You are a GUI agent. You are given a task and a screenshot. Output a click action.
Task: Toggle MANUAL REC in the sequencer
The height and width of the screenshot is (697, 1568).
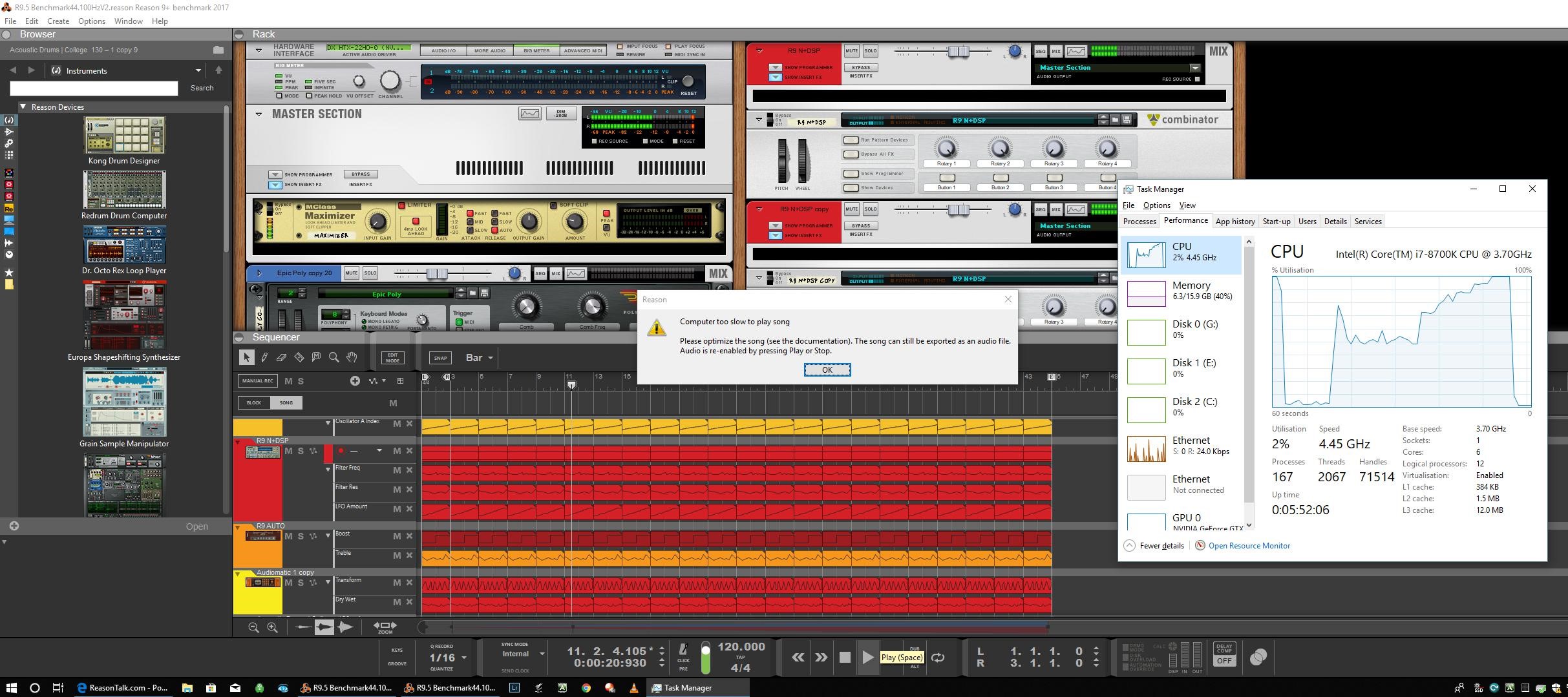pos(257,381)
